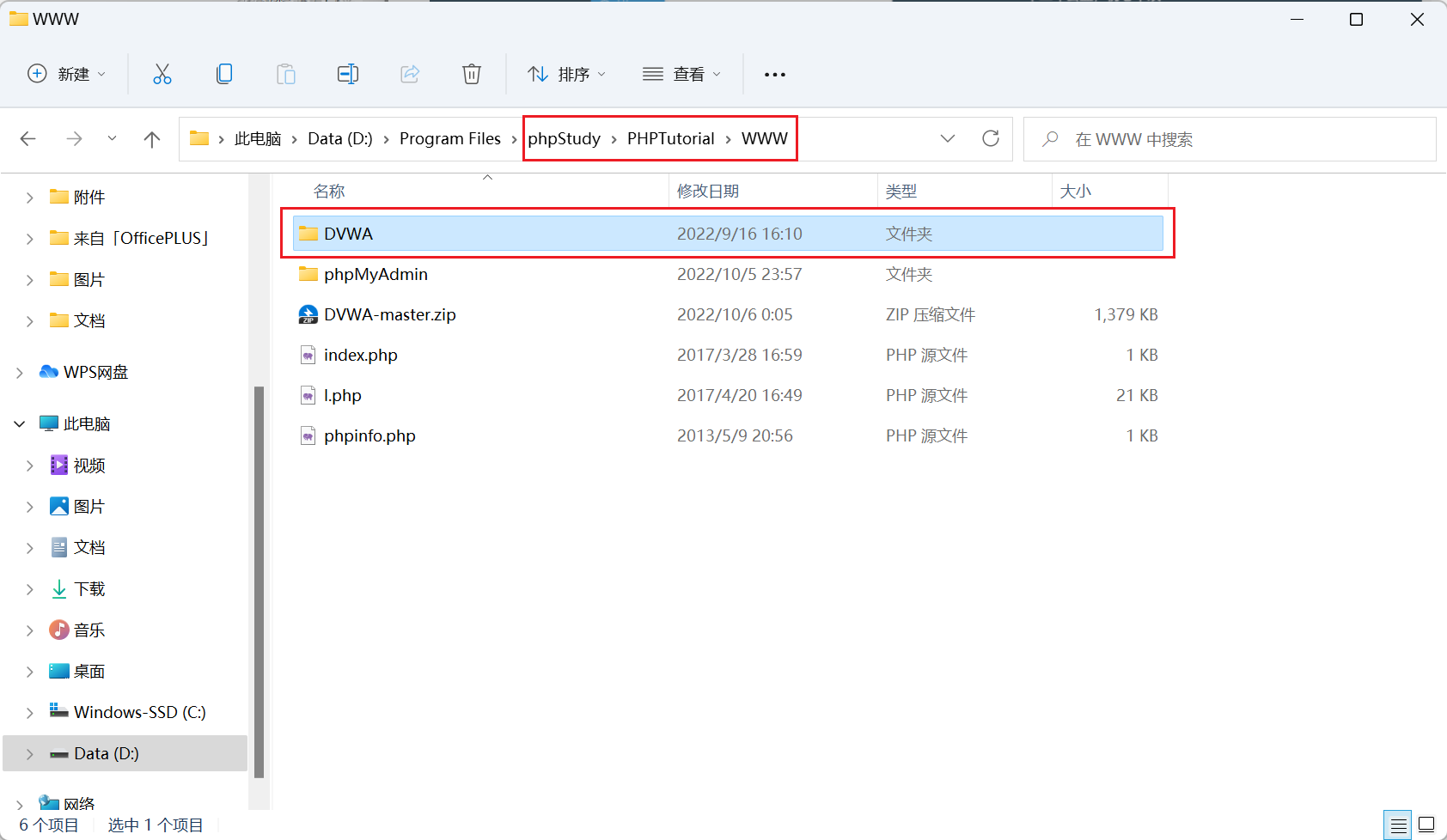Select the DVWA-master.zip file

(x=389, y=315)
